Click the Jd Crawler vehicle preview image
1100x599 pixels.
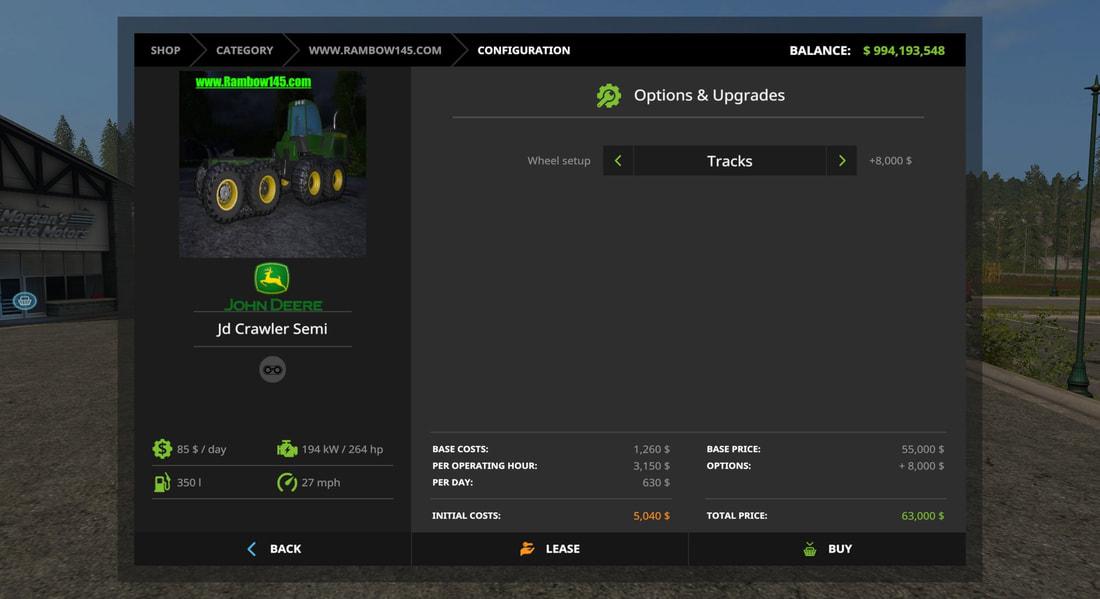click(272, 164)
